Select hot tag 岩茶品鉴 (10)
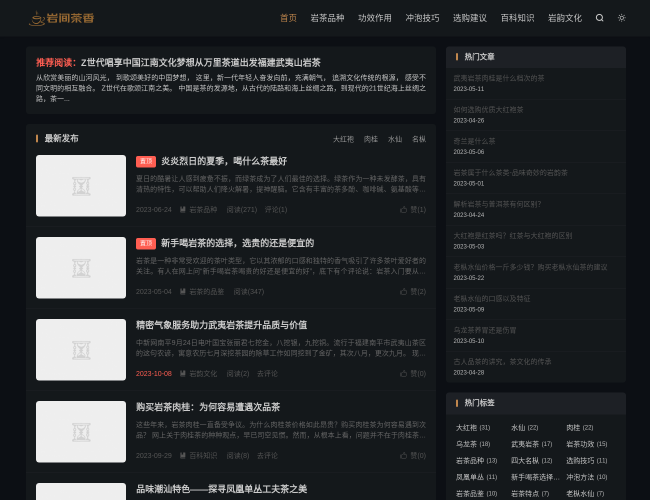The height and width of the screenshot is (500, 650). point(476,494)
